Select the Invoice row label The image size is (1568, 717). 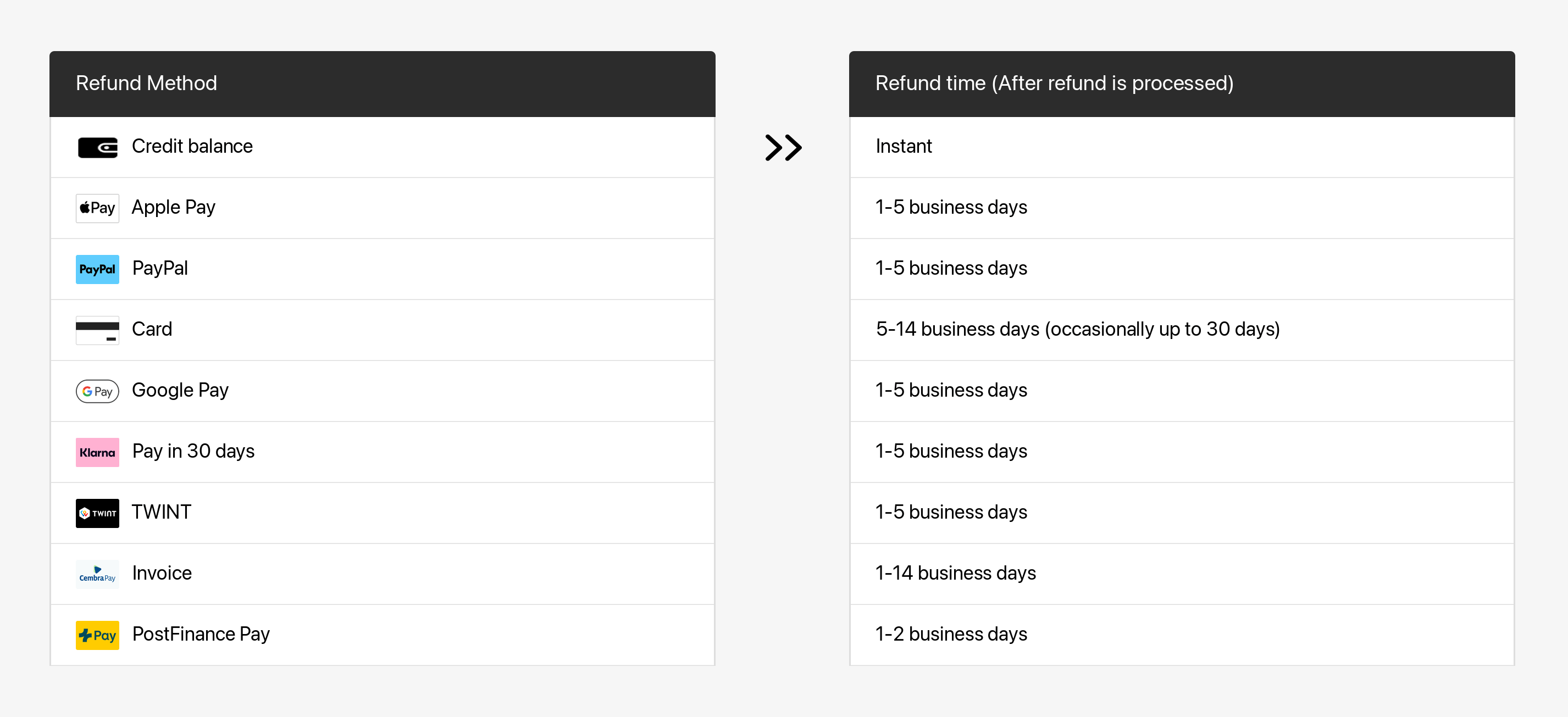[162, 573]
